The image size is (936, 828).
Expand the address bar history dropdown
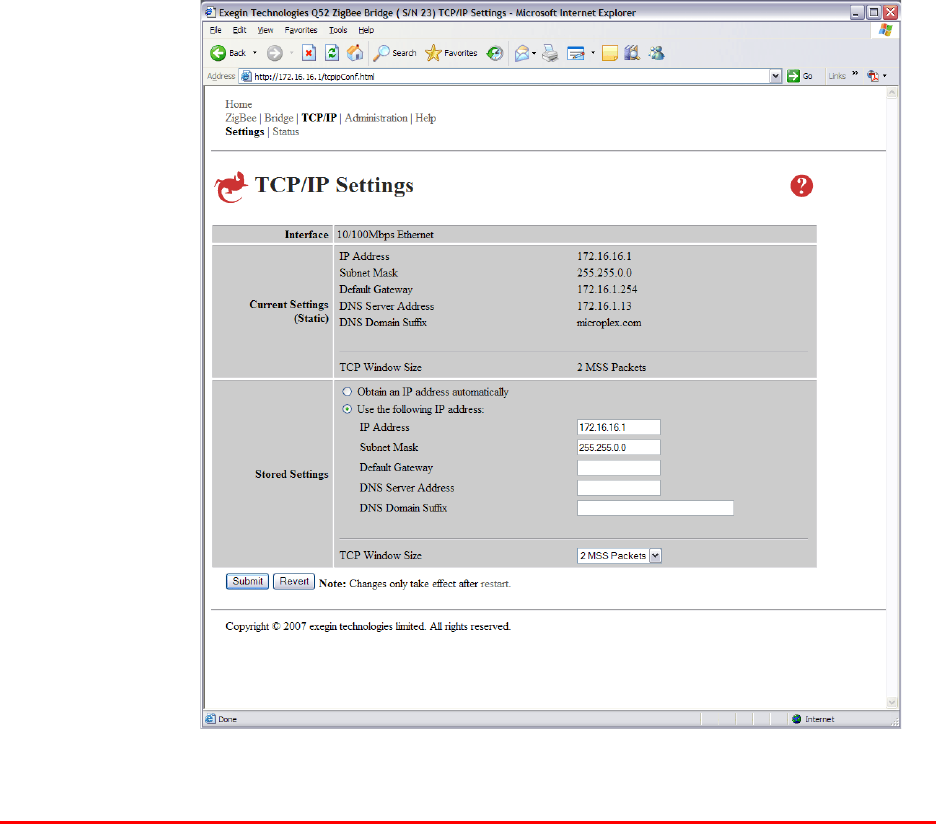click(x=775, y=76)
